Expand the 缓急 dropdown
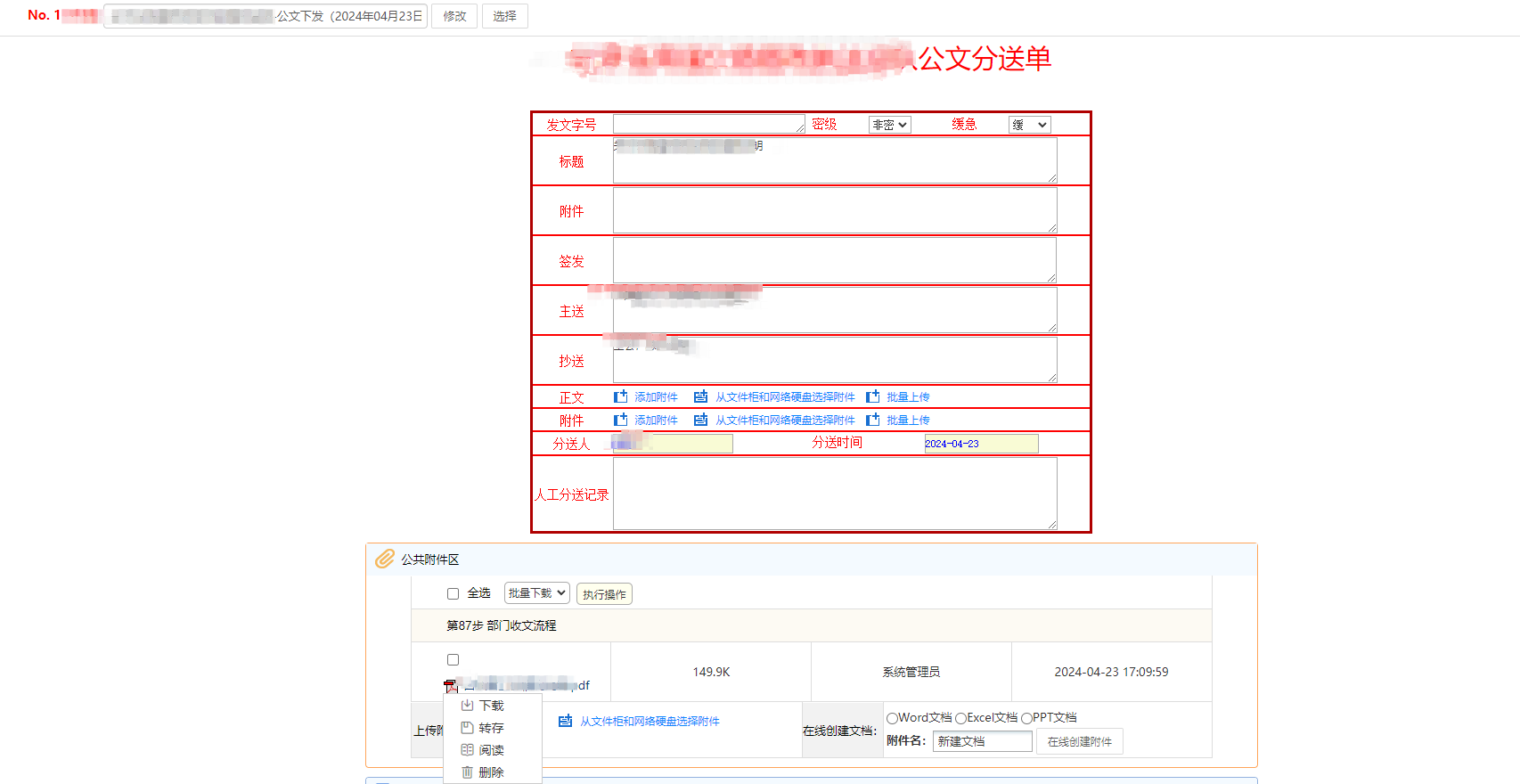Image resolution: width=1520 pixels, height=784 pixels. 1029,125
